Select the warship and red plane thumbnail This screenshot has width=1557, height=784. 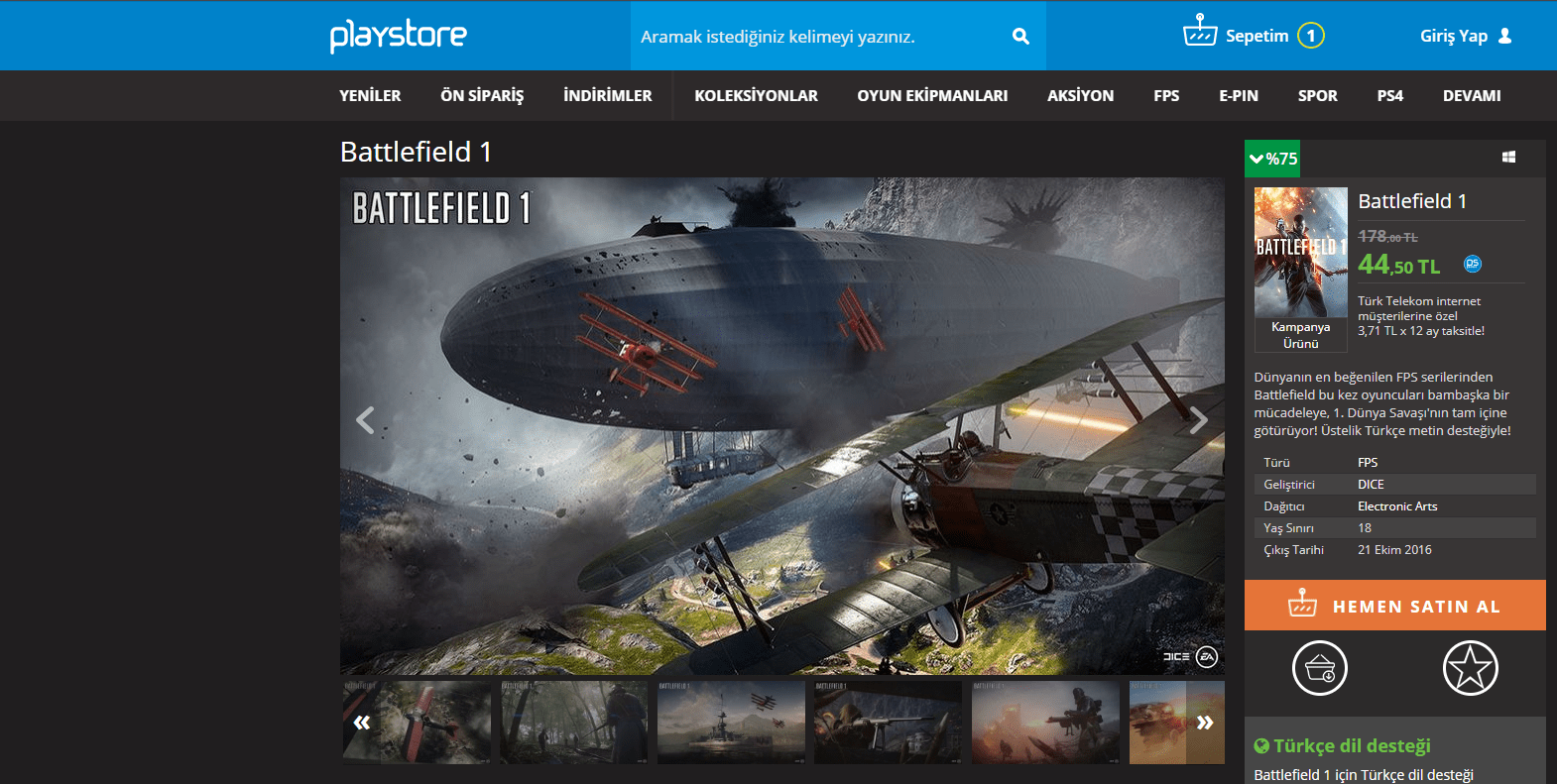click(x=731, y=723)
